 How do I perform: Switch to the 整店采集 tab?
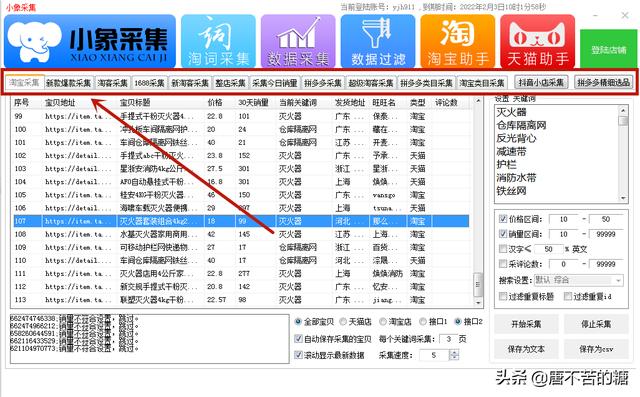point(230,83)
